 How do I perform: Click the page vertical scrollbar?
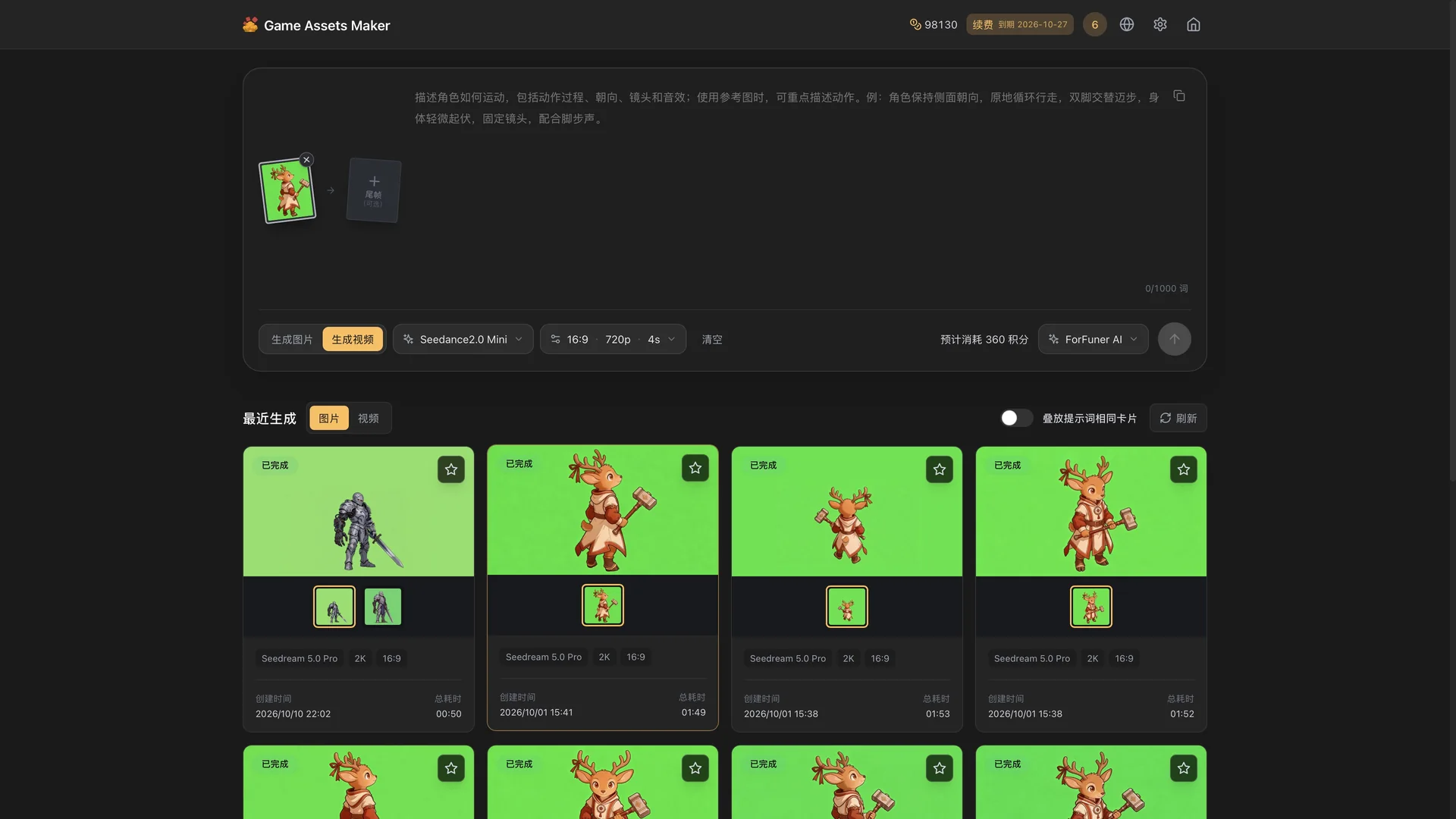[x=1451, y=243]
